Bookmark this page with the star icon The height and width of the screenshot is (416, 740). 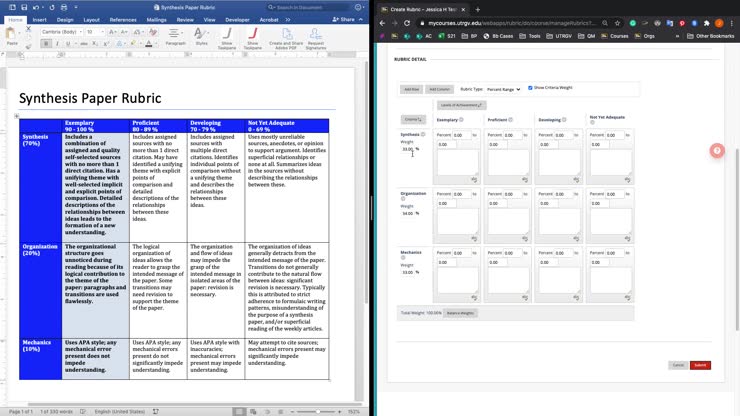pos(617,23)
